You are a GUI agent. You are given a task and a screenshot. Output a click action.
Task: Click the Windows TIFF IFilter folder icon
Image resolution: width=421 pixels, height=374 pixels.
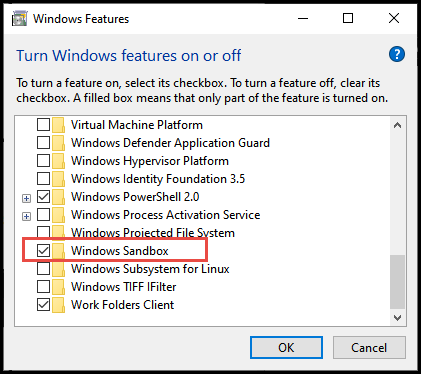pos(58,287)
